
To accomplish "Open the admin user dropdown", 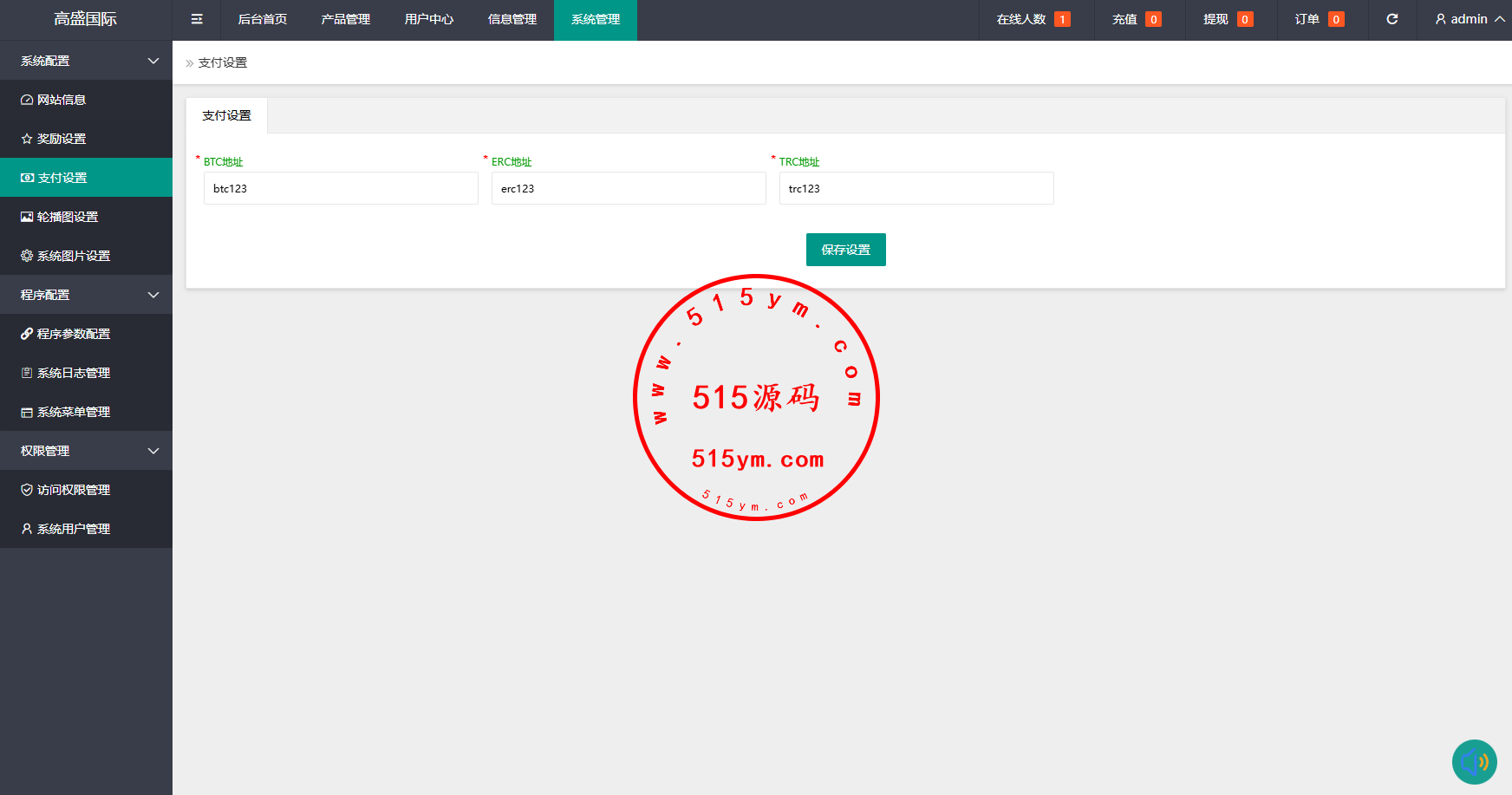I will click(1470, 19).
